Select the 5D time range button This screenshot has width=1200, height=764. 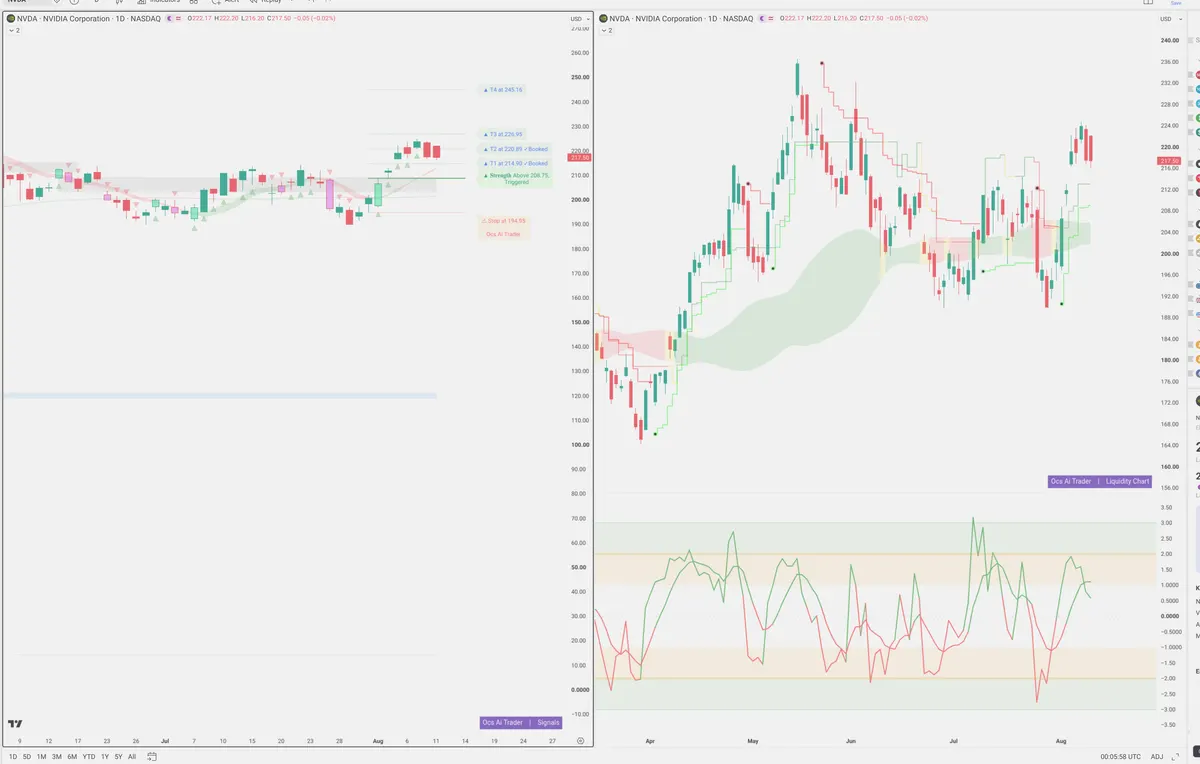click(27, 757)
